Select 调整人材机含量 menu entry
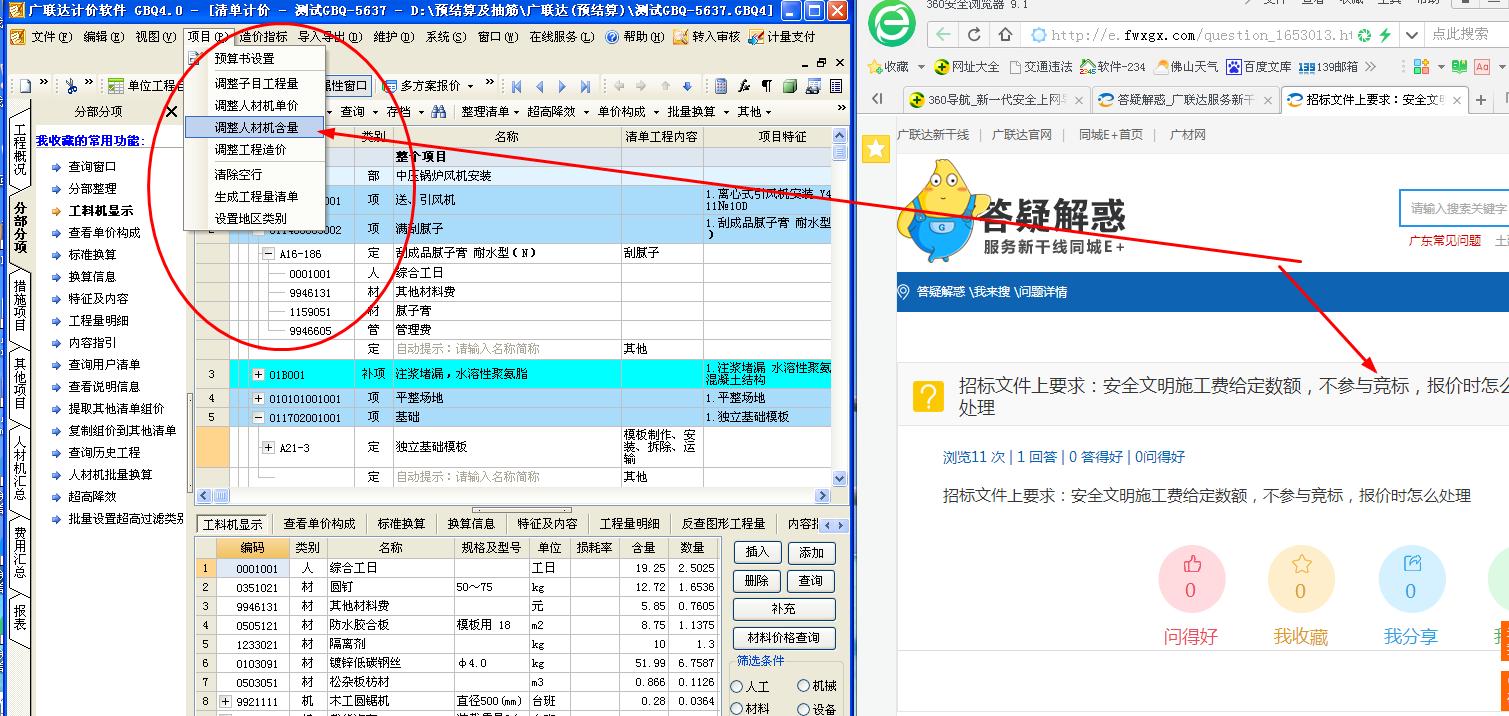 (x=256, y=128)
